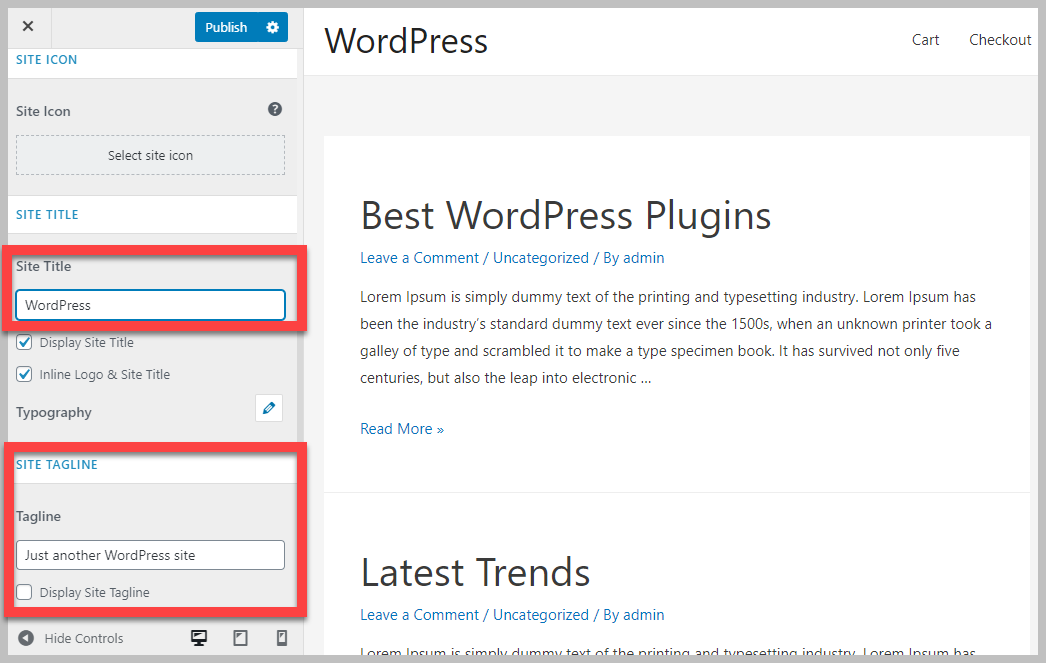Switch to desktop preview icon
Screen dimensions: 1046x663
[199, 638]
